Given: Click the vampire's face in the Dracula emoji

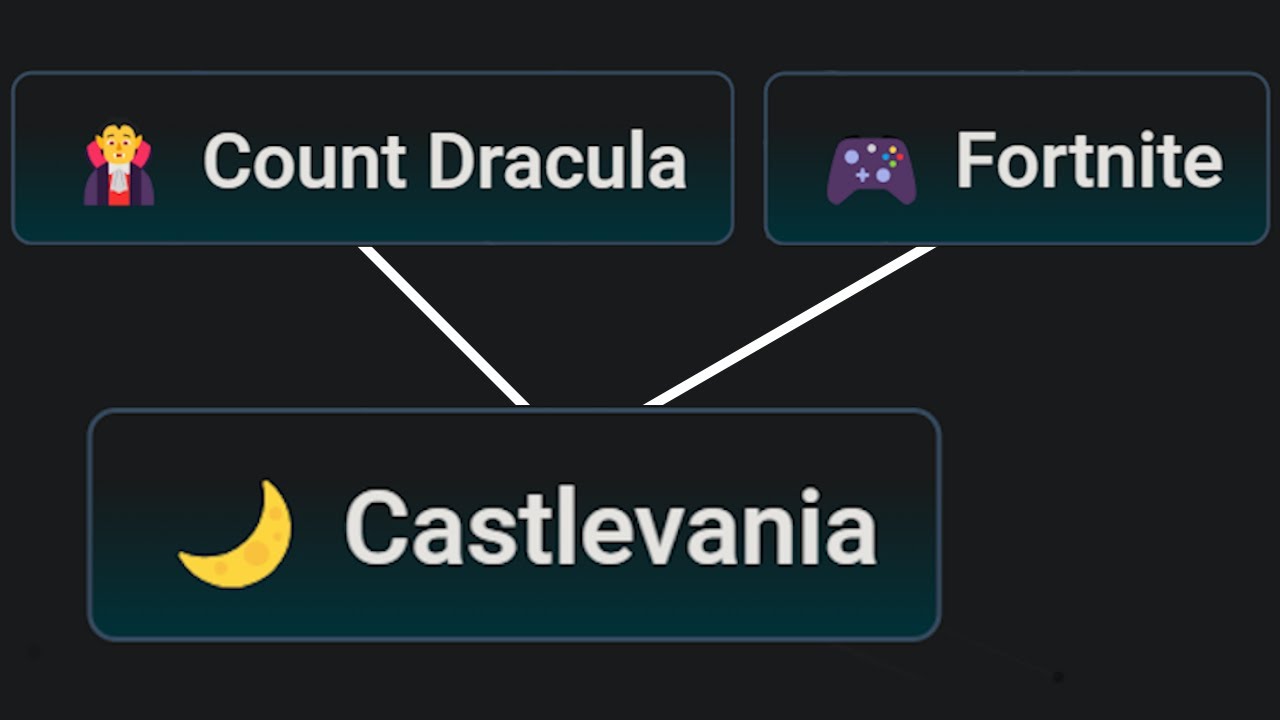Looking at the screenshot, I should (118, 145).
